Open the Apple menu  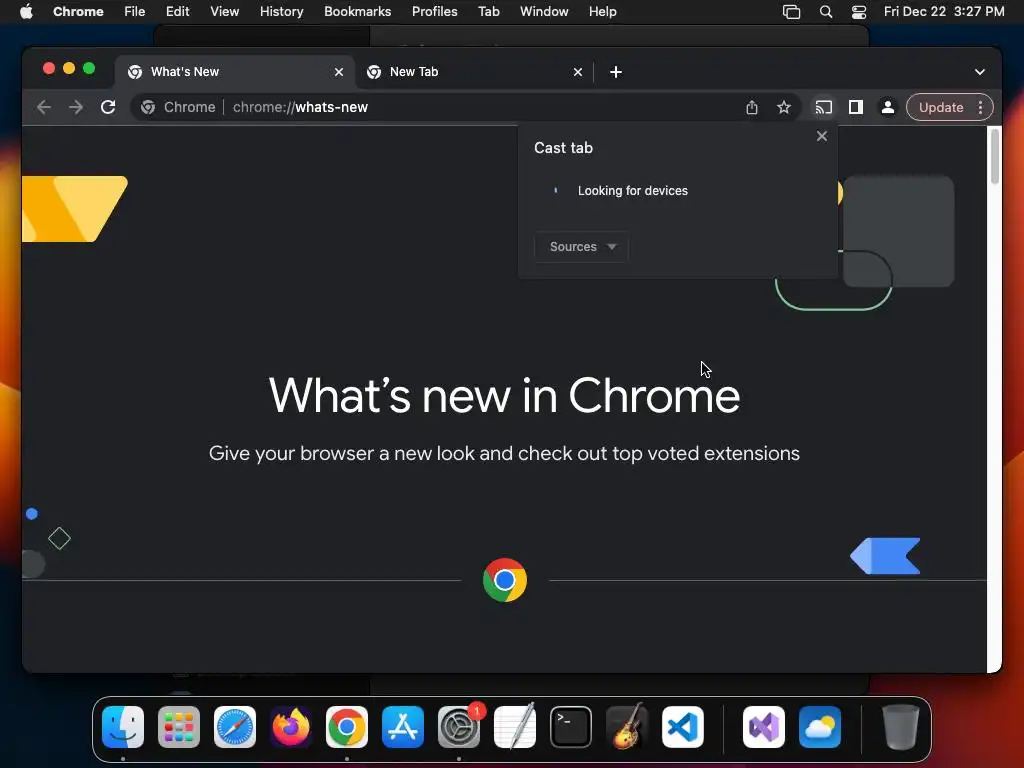click(26, 12)
